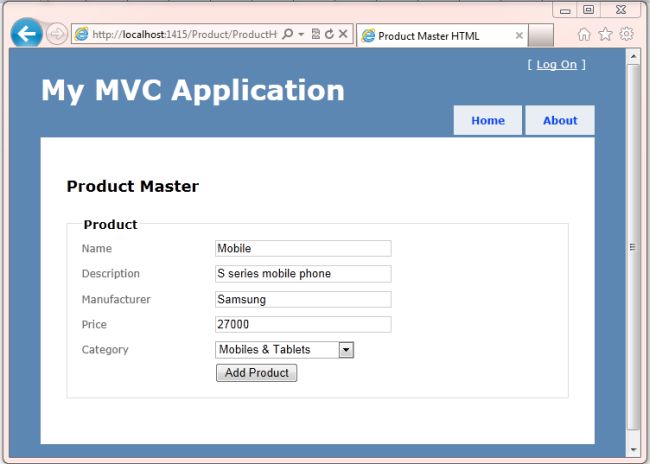Click the Internet Explorer page icon in address bar
650x464 pixels.
(82, 34)
